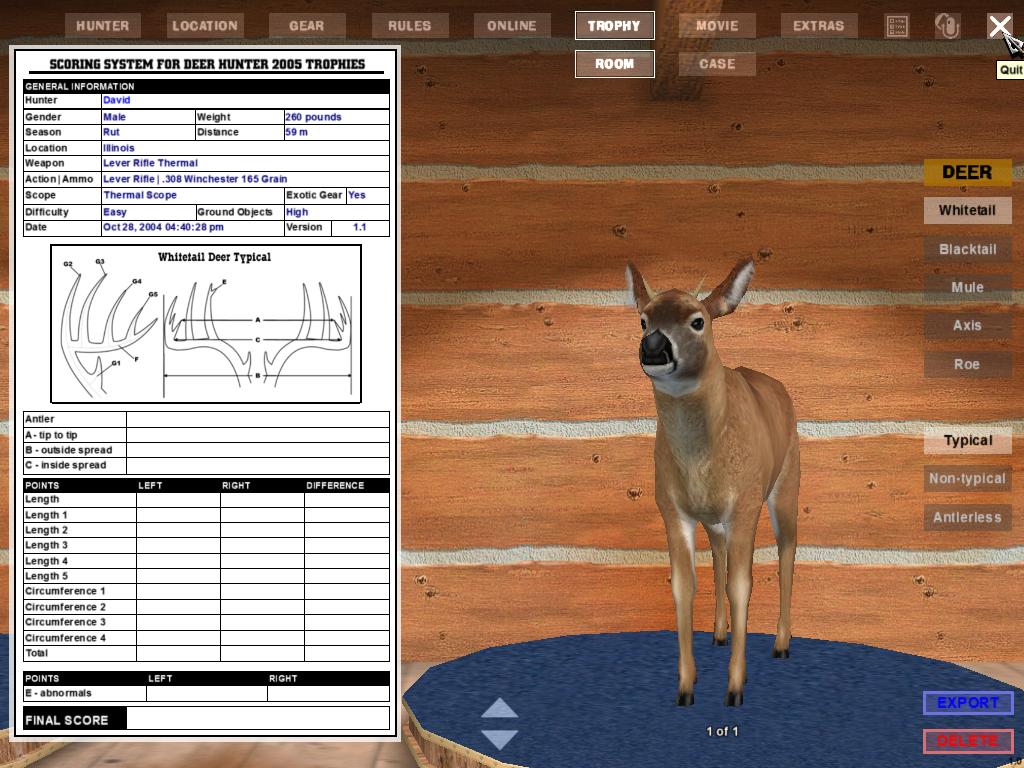Image resolution: width=1024 pixels, height=768 pixels.
Task: Switch to the ROOM tab
Action: pos(615,64)
